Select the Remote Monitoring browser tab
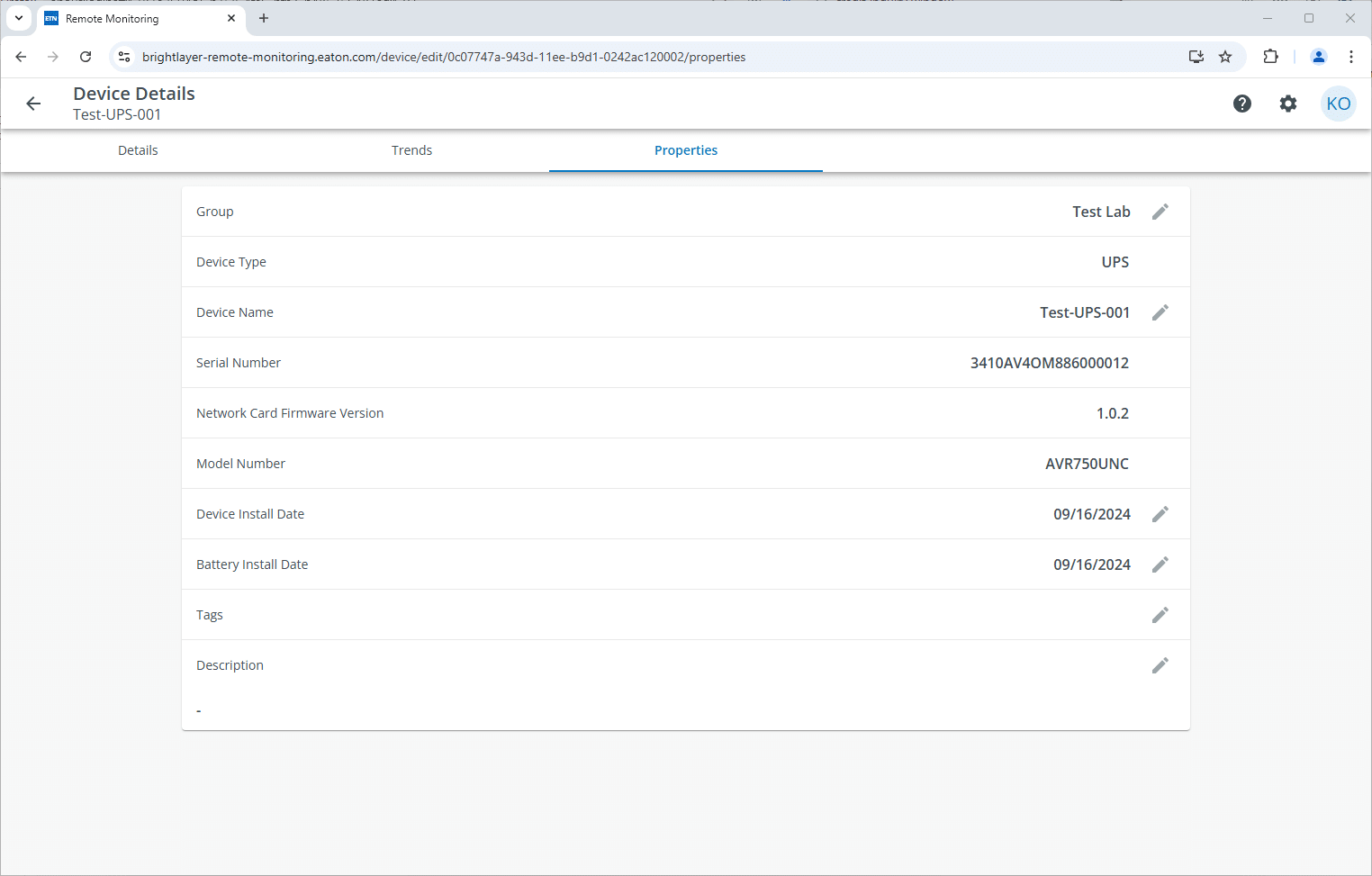 click(x=141, y=18)
